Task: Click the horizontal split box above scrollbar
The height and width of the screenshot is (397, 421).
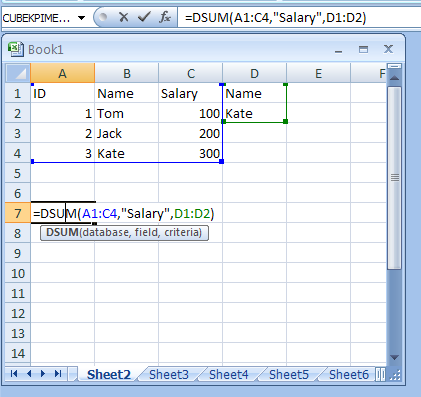Action: click(x=395, y=66)
